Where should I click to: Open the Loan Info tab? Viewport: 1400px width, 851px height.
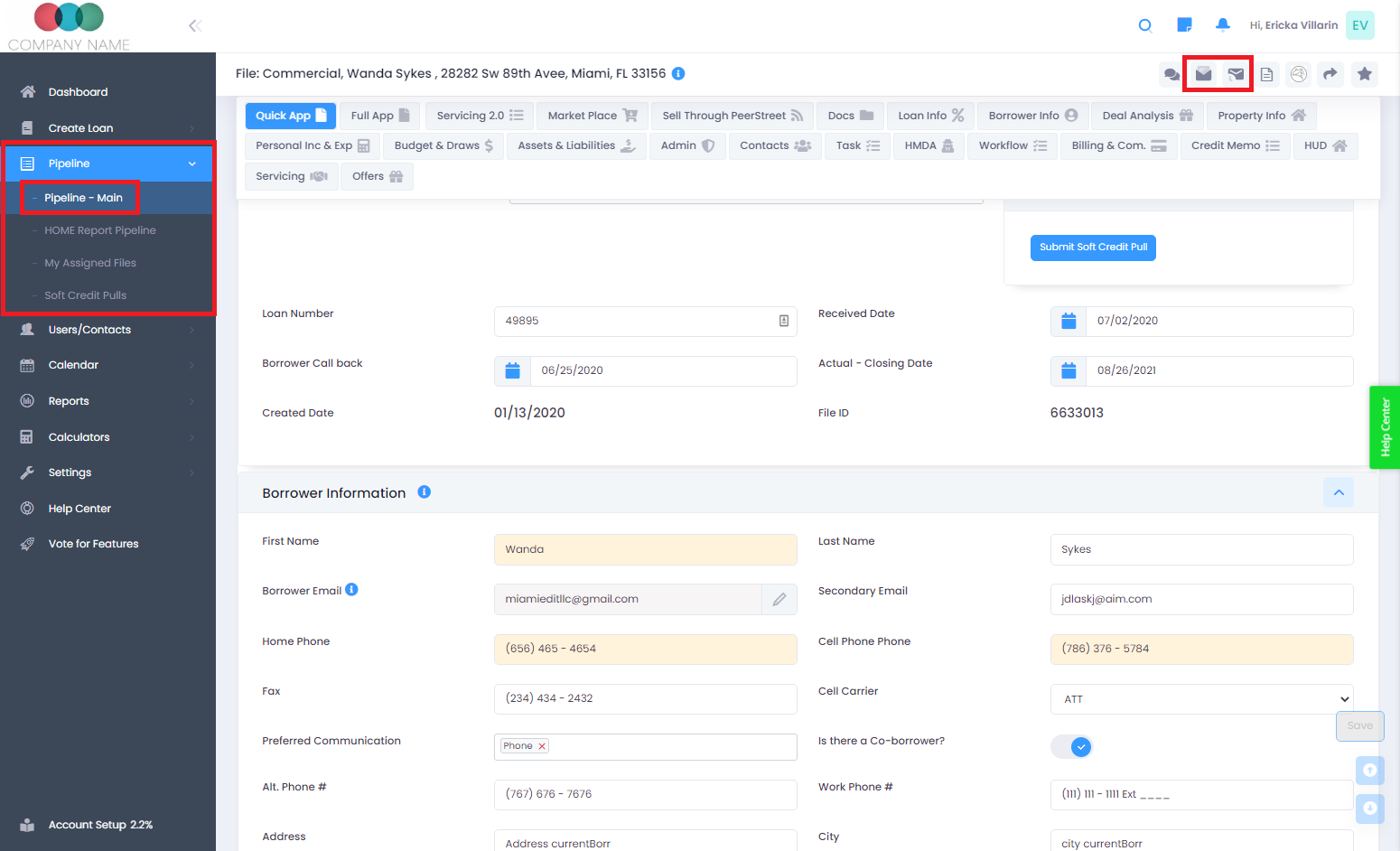930,116
